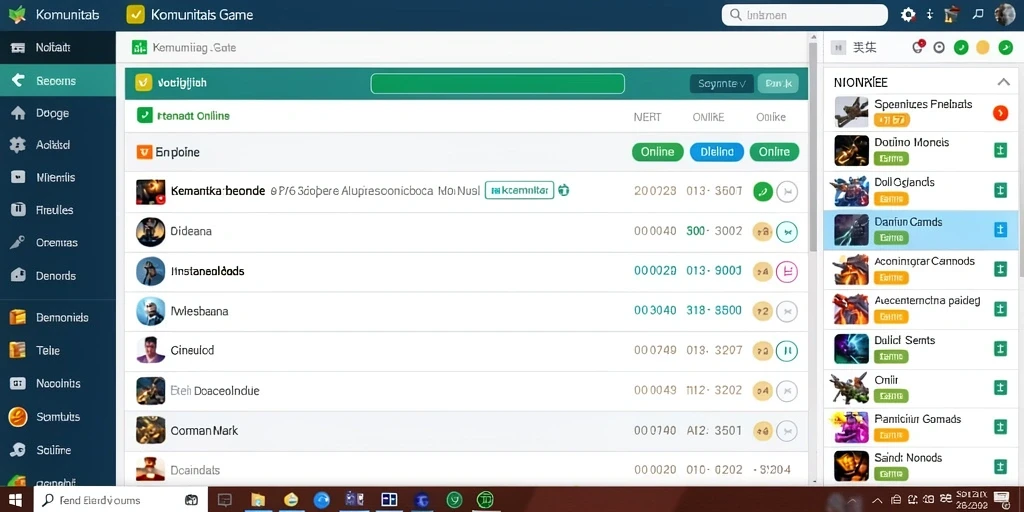Click the green bar in the teal header

(498, 84)
